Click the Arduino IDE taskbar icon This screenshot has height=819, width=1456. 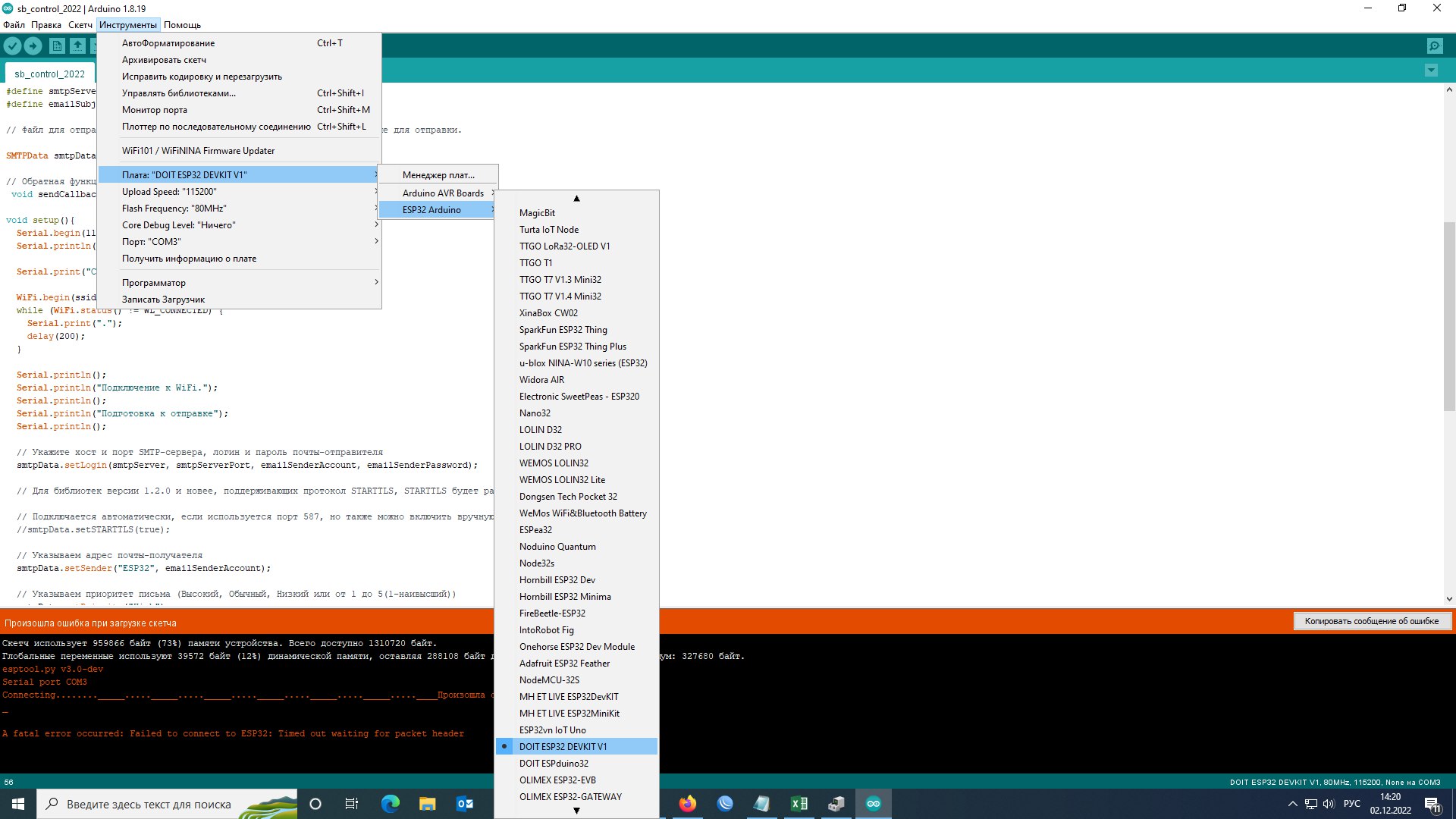(874, 804)
